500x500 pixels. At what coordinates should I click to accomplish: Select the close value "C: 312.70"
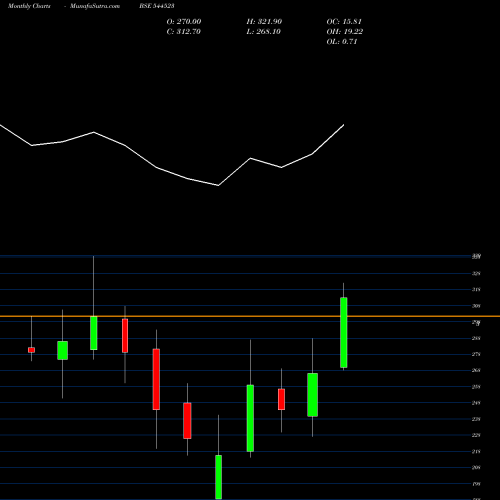[x=183, y=31]
